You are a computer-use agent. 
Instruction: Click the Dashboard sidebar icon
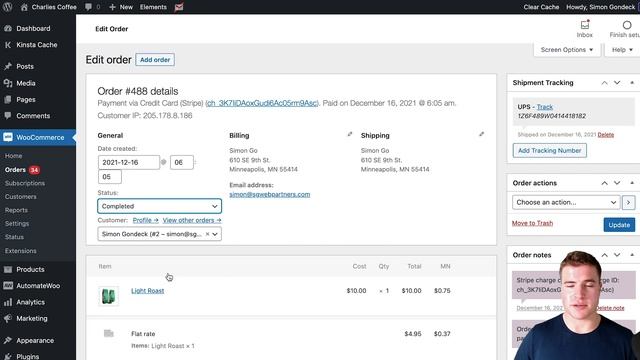coord(8,29)
